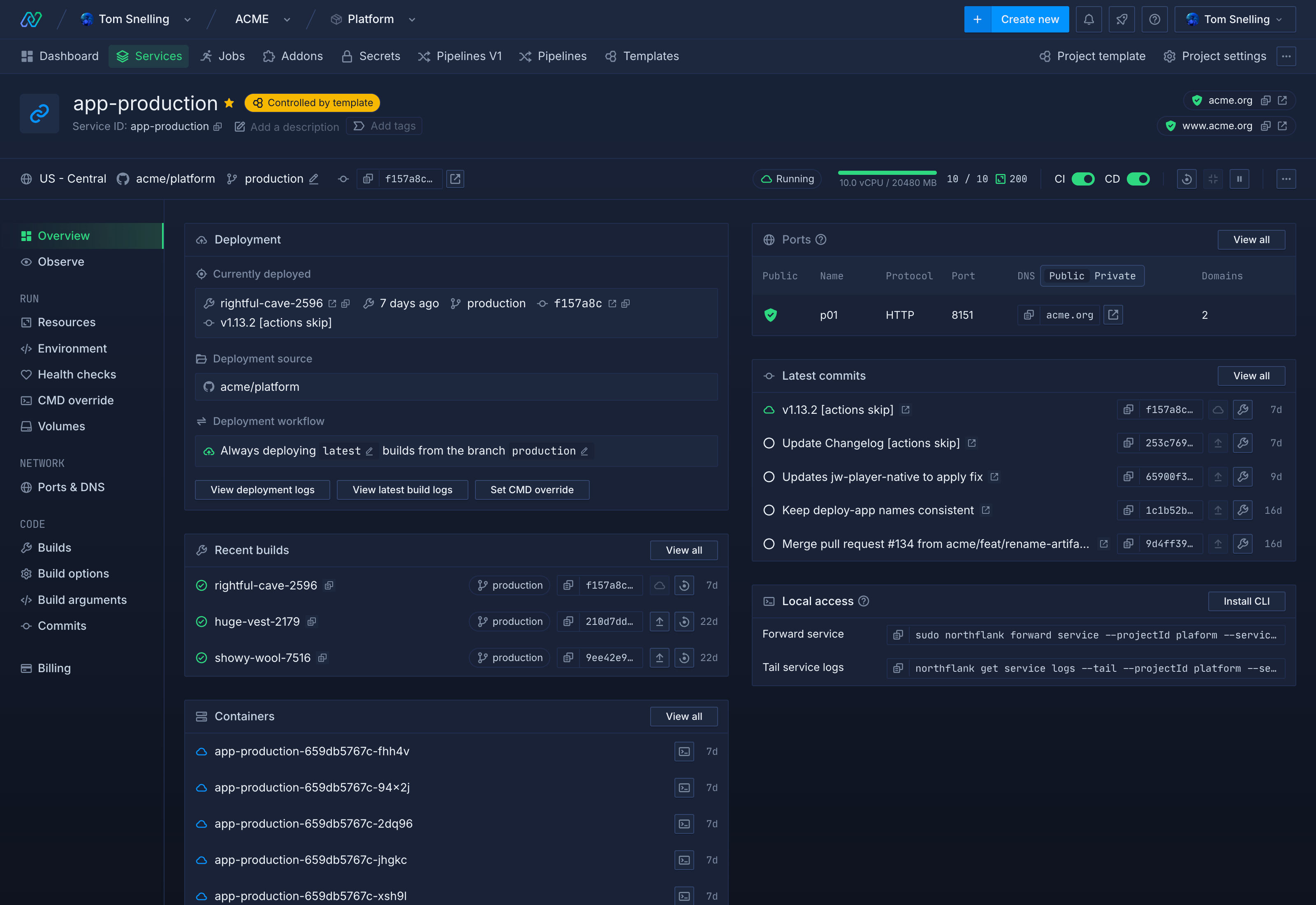Click View deployment logs button
Viewport: 1316px width, 905px height.
pos(262,490)
